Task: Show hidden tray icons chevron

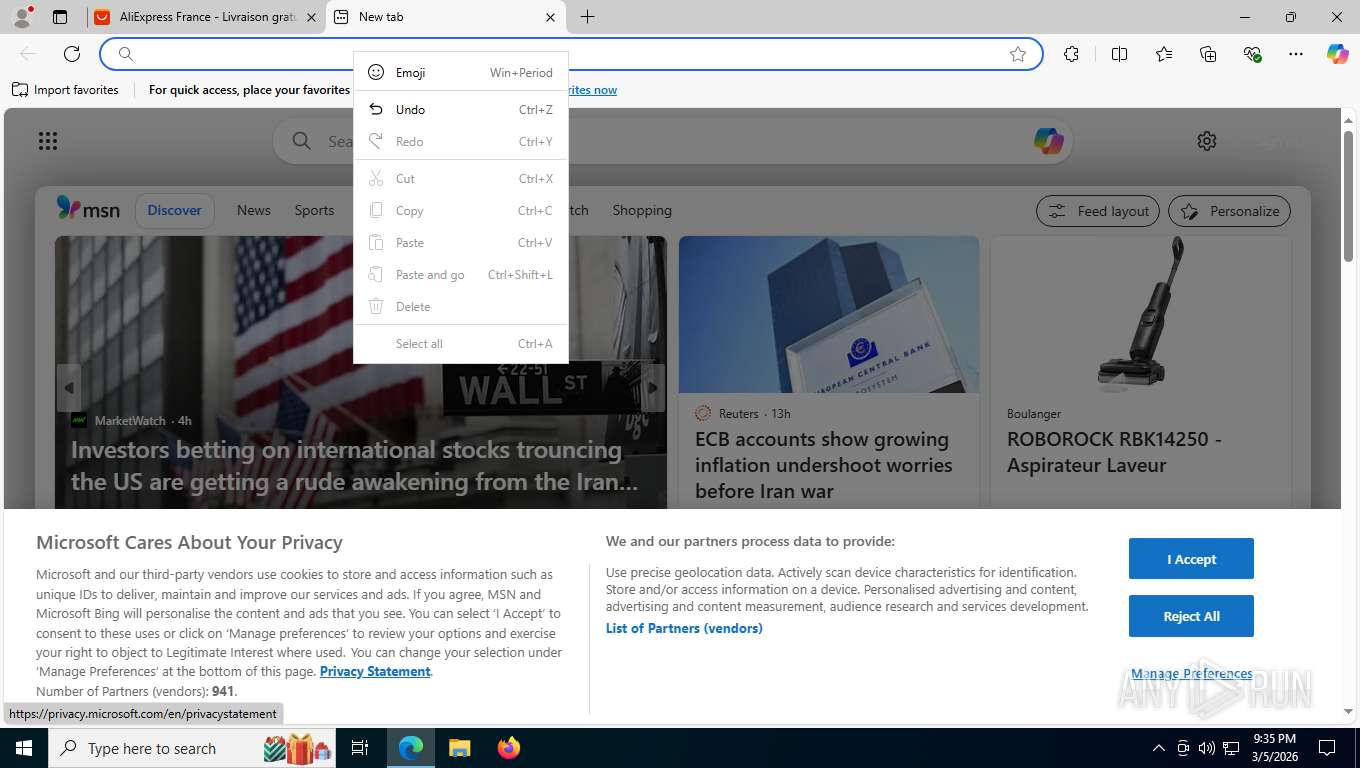Action: click(1159, 748)
